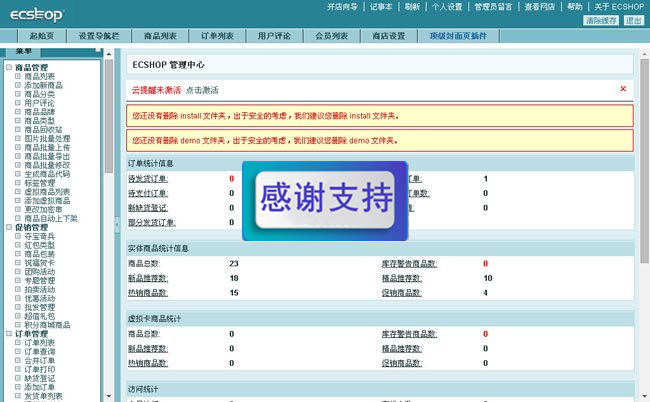Open the 部分发货订单 link
This screenshot has width=650, height=402.
tap(152, 223)
